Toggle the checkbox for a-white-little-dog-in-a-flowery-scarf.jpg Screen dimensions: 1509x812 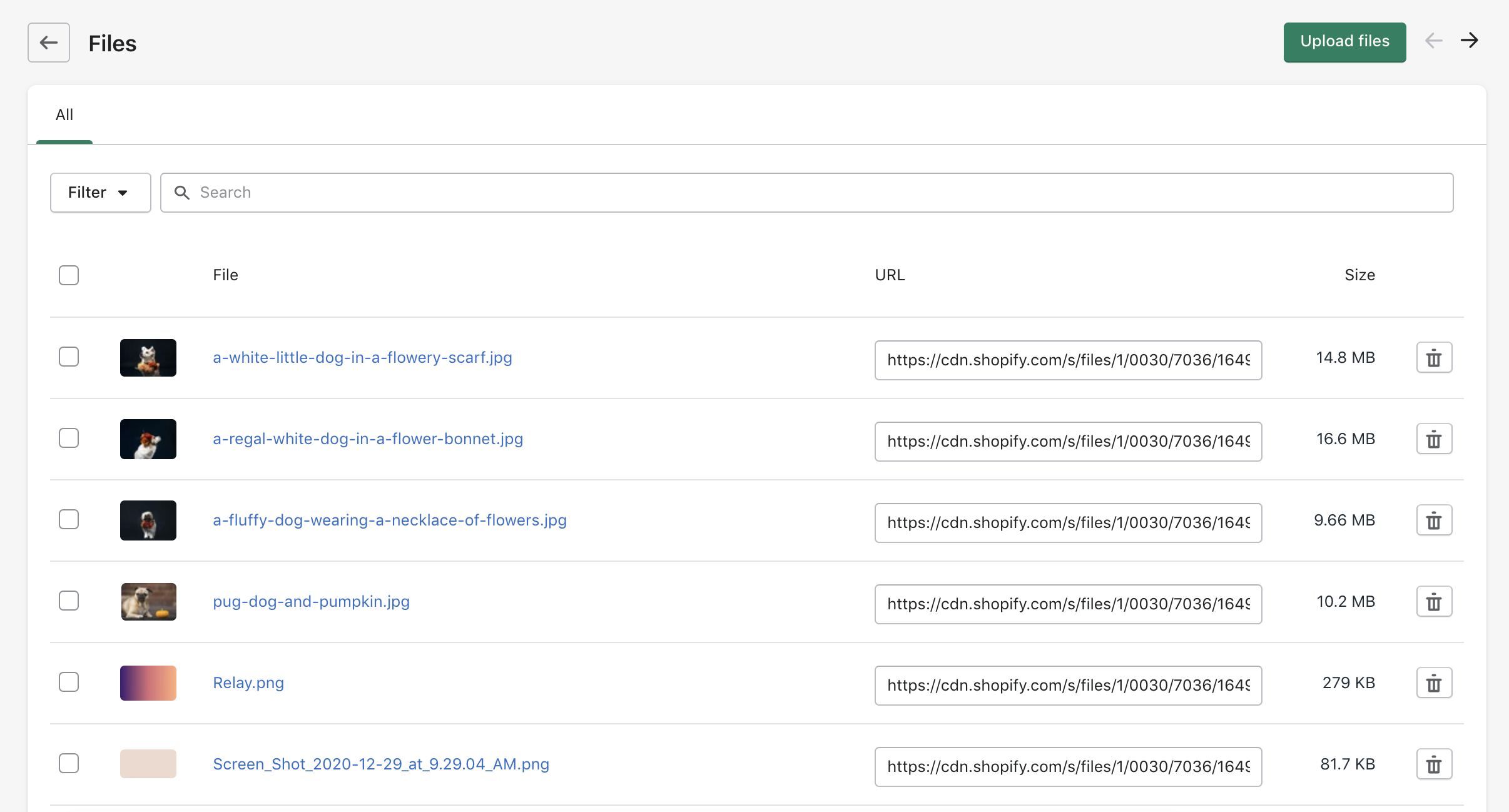69,357
